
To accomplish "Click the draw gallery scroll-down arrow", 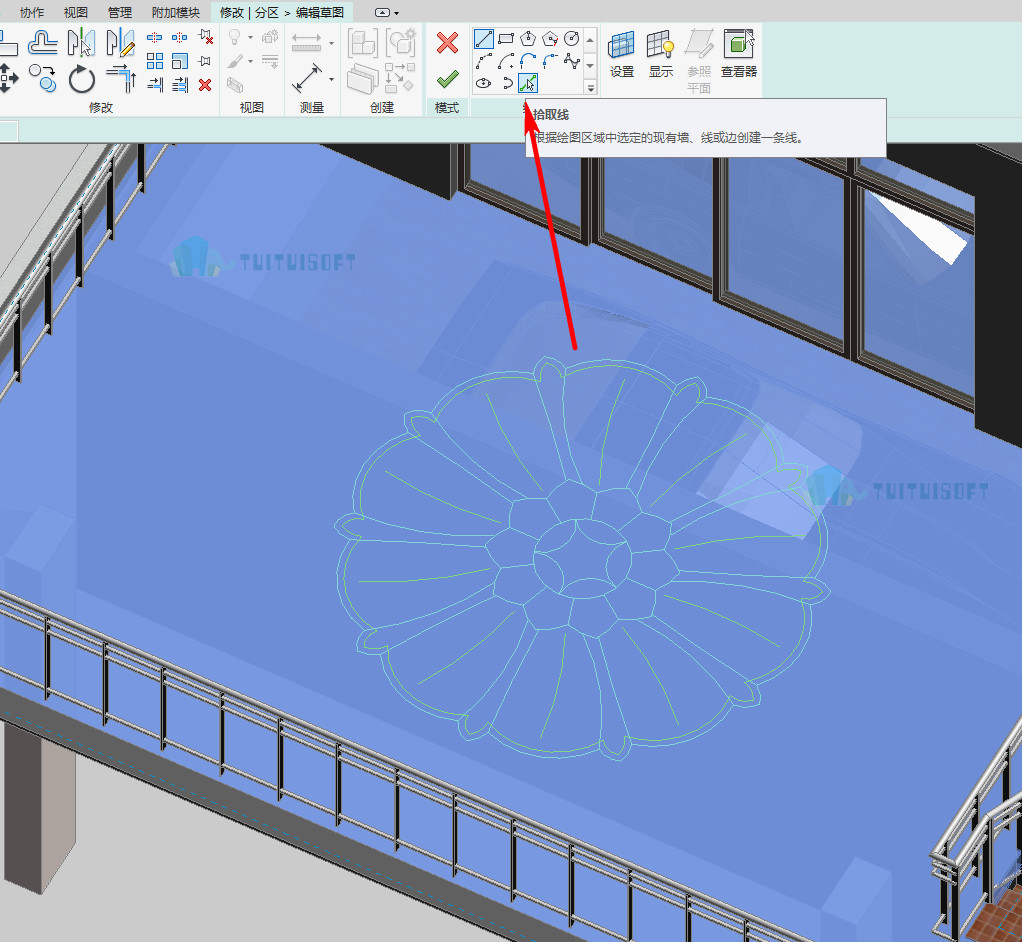I will [590, 65].
